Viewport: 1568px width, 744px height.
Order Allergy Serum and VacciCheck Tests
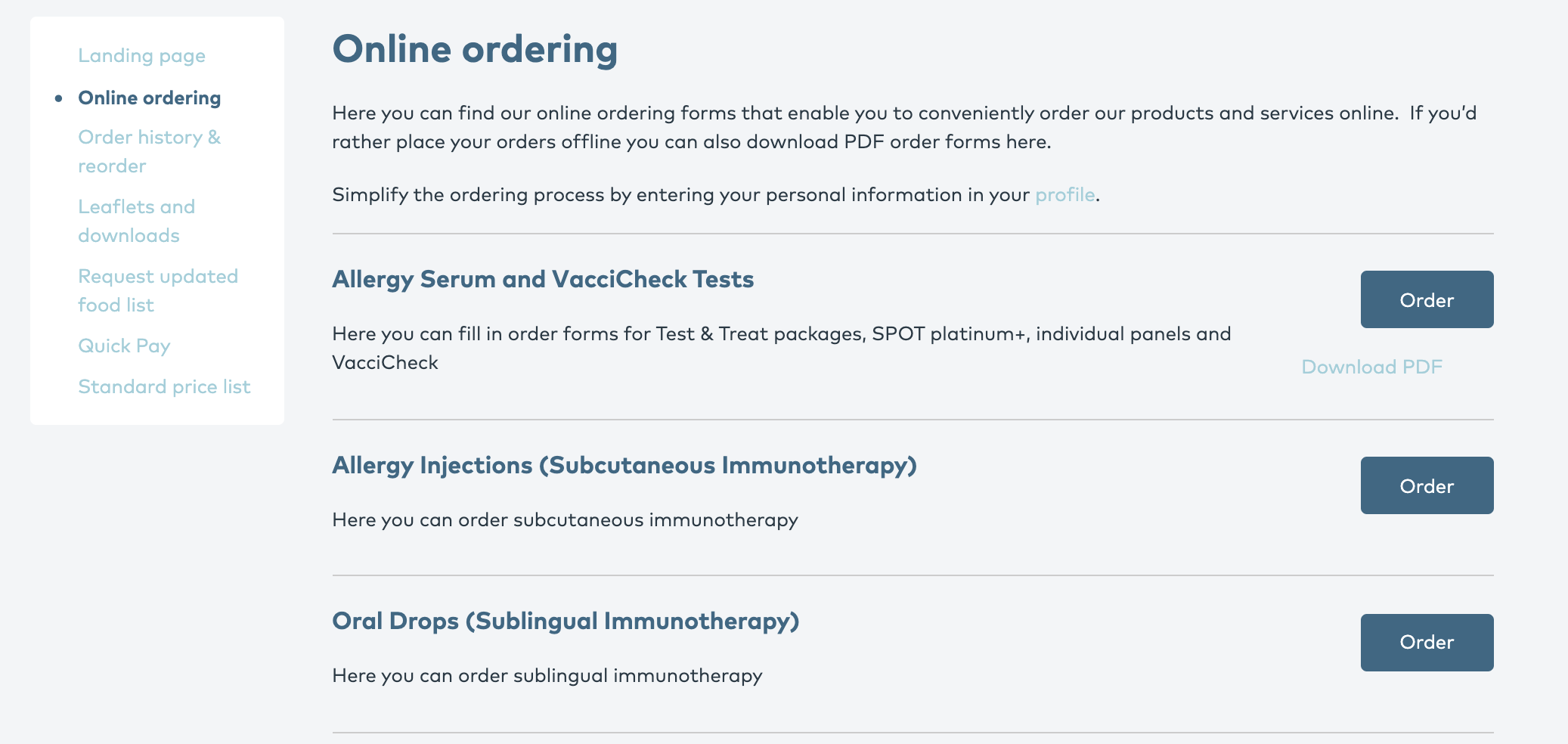coord(1427,299)
